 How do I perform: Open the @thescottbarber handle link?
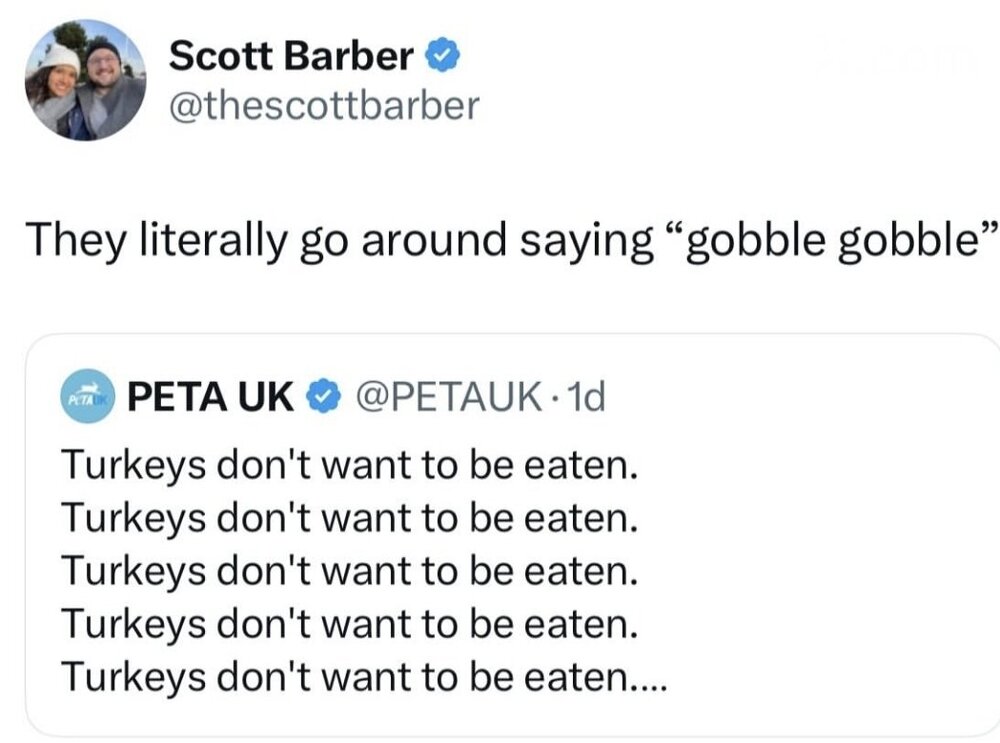click(325, 105)
